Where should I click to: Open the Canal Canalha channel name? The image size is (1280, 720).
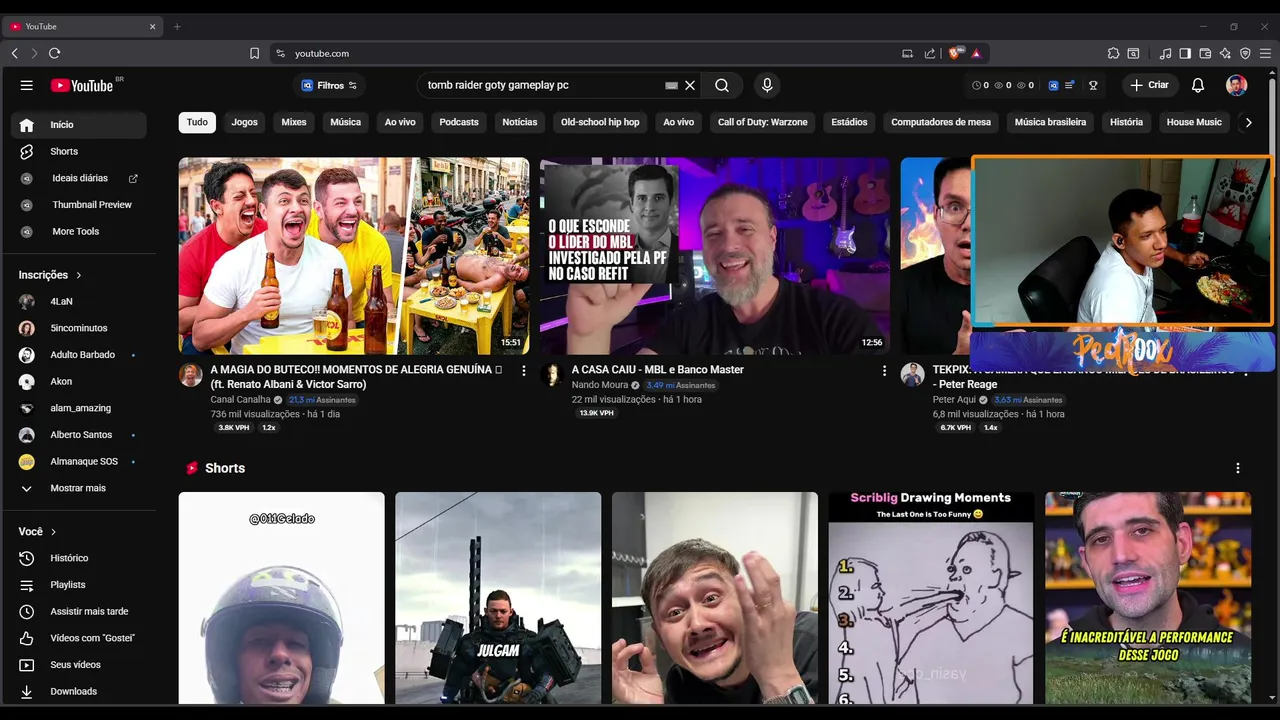click(240, 400)
